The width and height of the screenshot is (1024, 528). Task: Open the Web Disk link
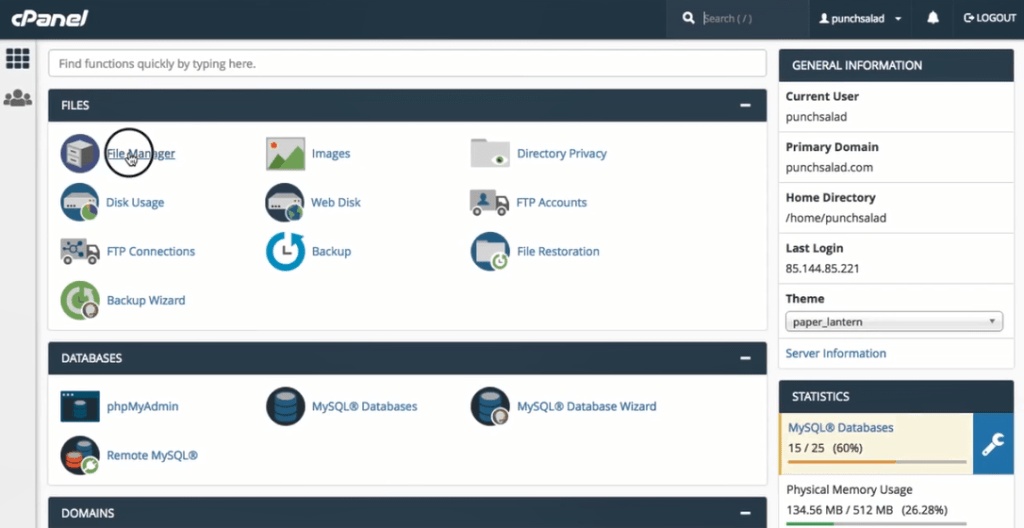(336, 203)
